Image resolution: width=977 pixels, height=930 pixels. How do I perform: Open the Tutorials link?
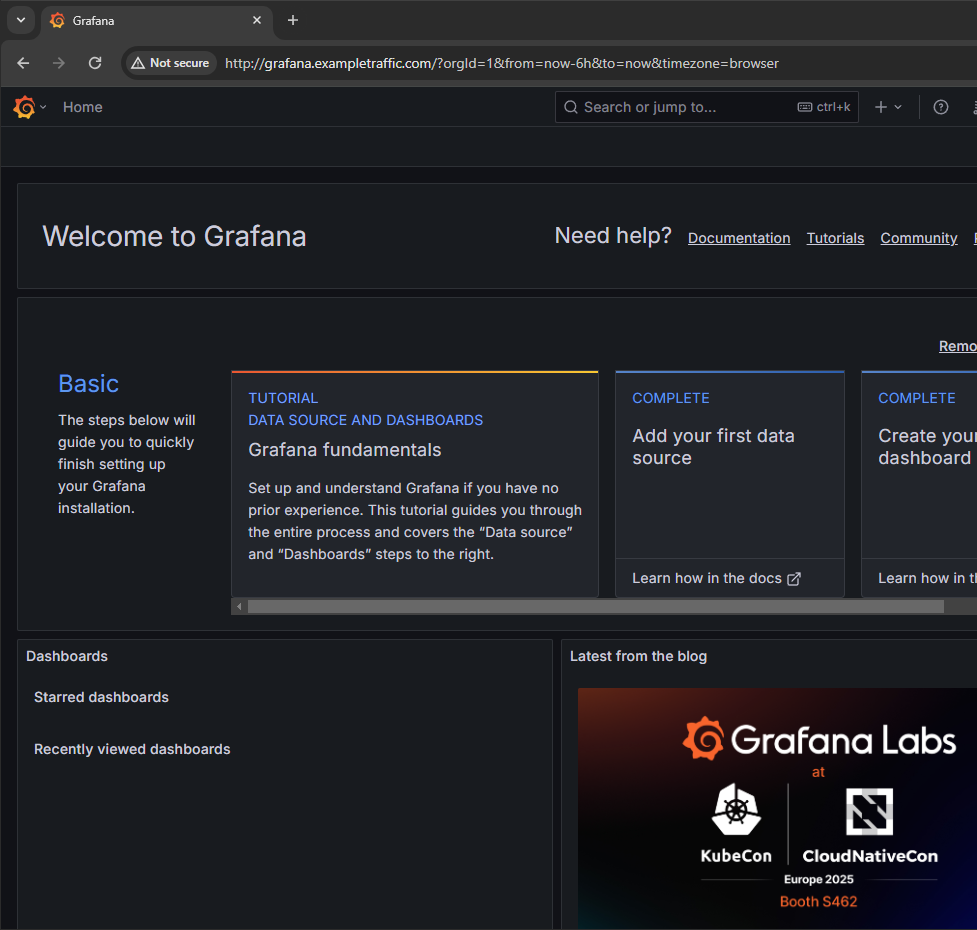(835, 238)
